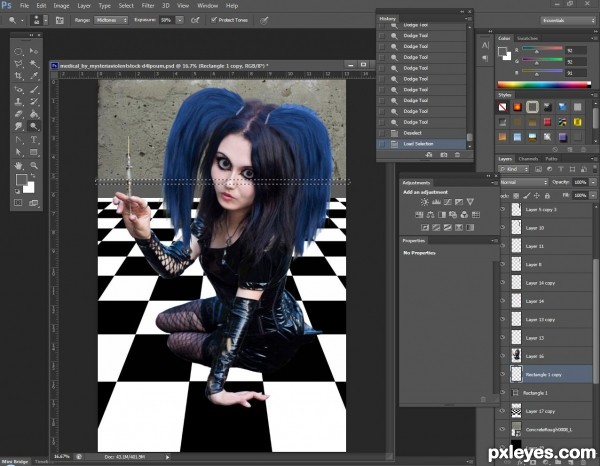Select the Clone Stamp tool
The width and height of the screenshot is (600, 466).
coord(18,102)
